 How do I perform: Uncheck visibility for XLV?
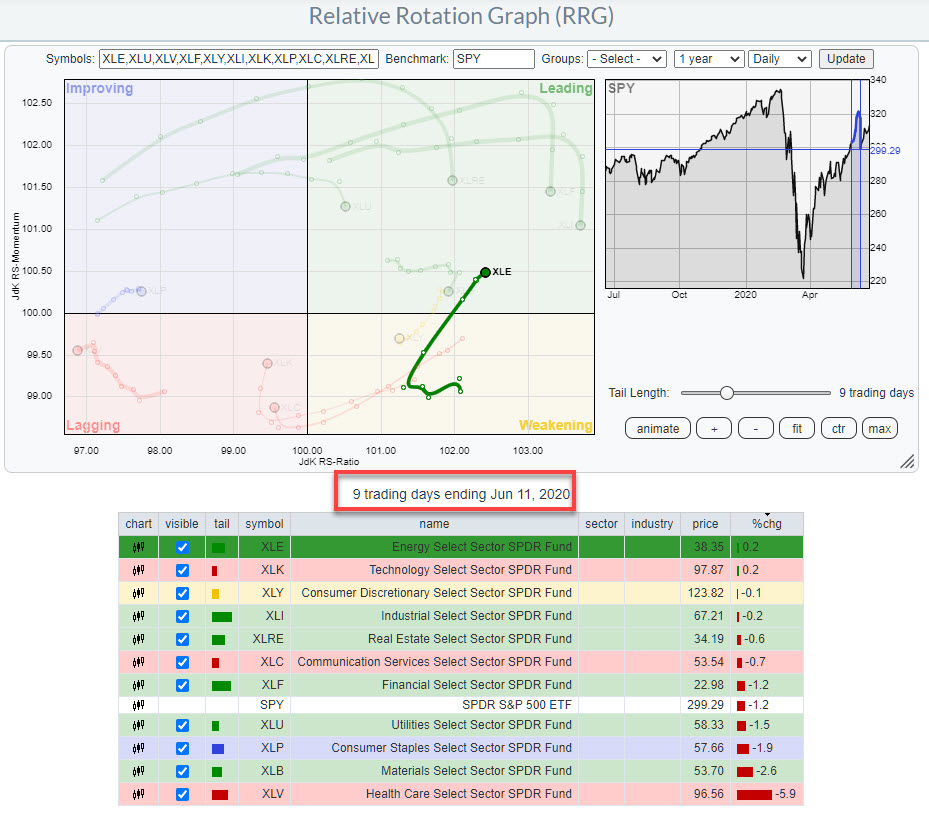tap(182, 795)
